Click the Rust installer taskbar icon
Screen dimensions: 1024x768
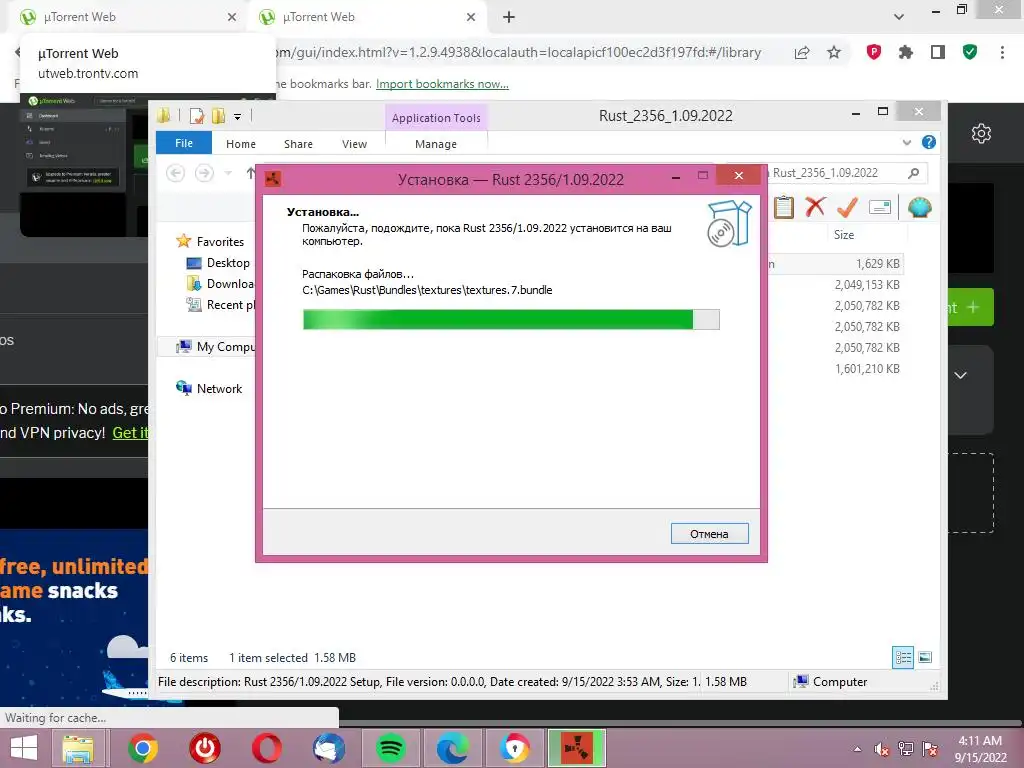coord(576,748)
